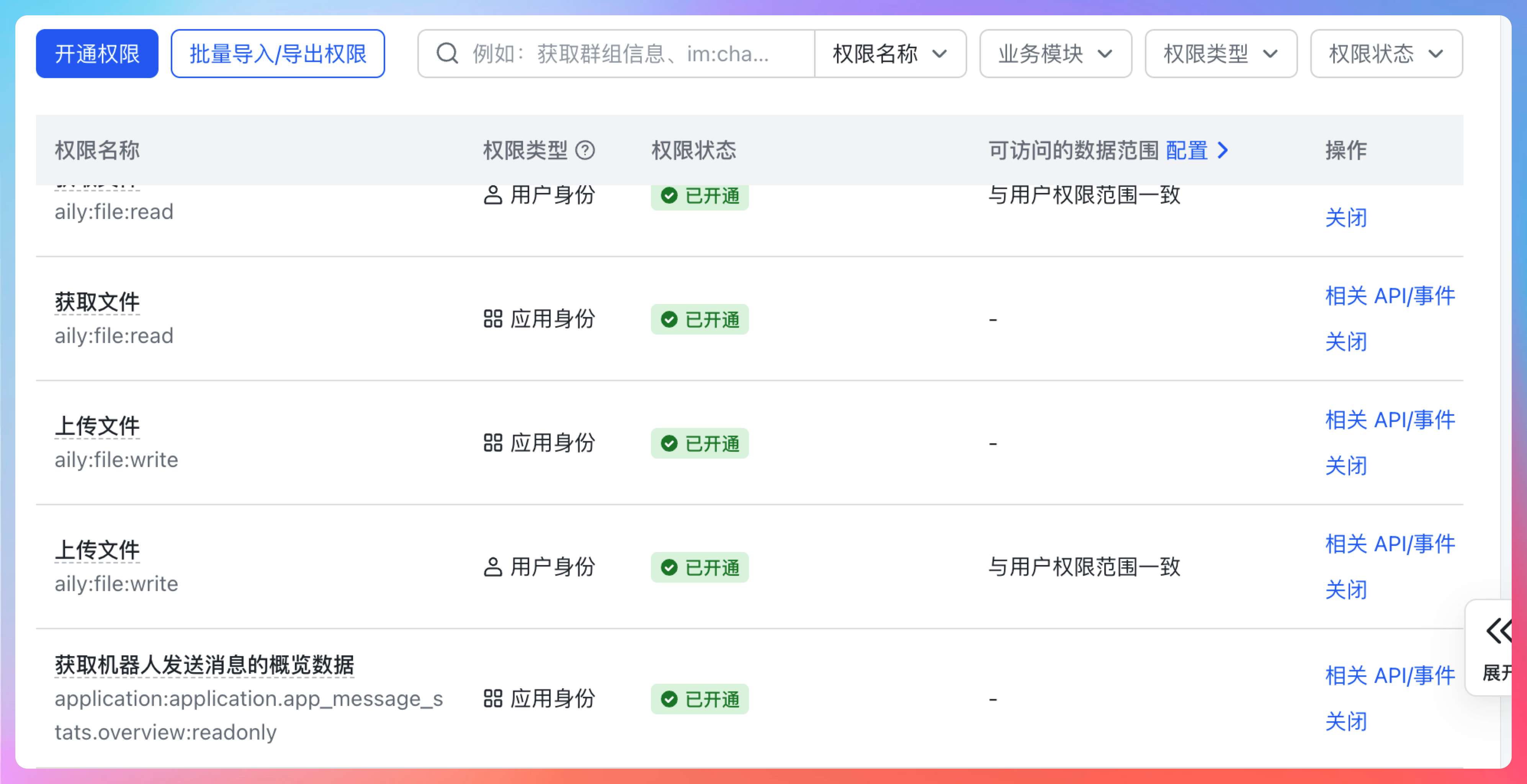This screenshot has width=1527, height=784.
Task: Click the chevron arrow next to 配置
Action: tap(1223, 150)
